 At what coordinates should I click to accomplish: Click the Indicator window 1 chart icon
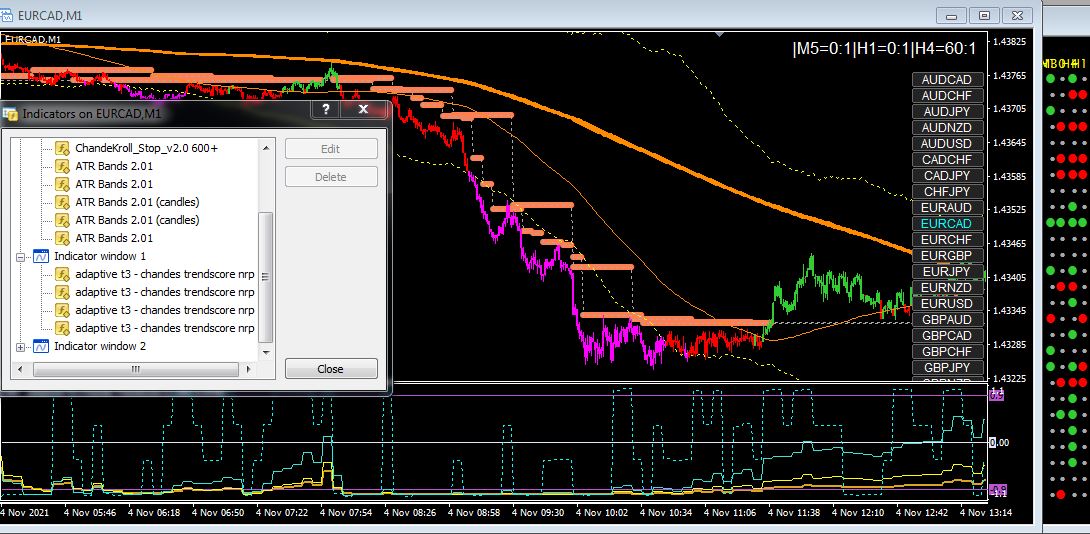(x=41, y=257)
